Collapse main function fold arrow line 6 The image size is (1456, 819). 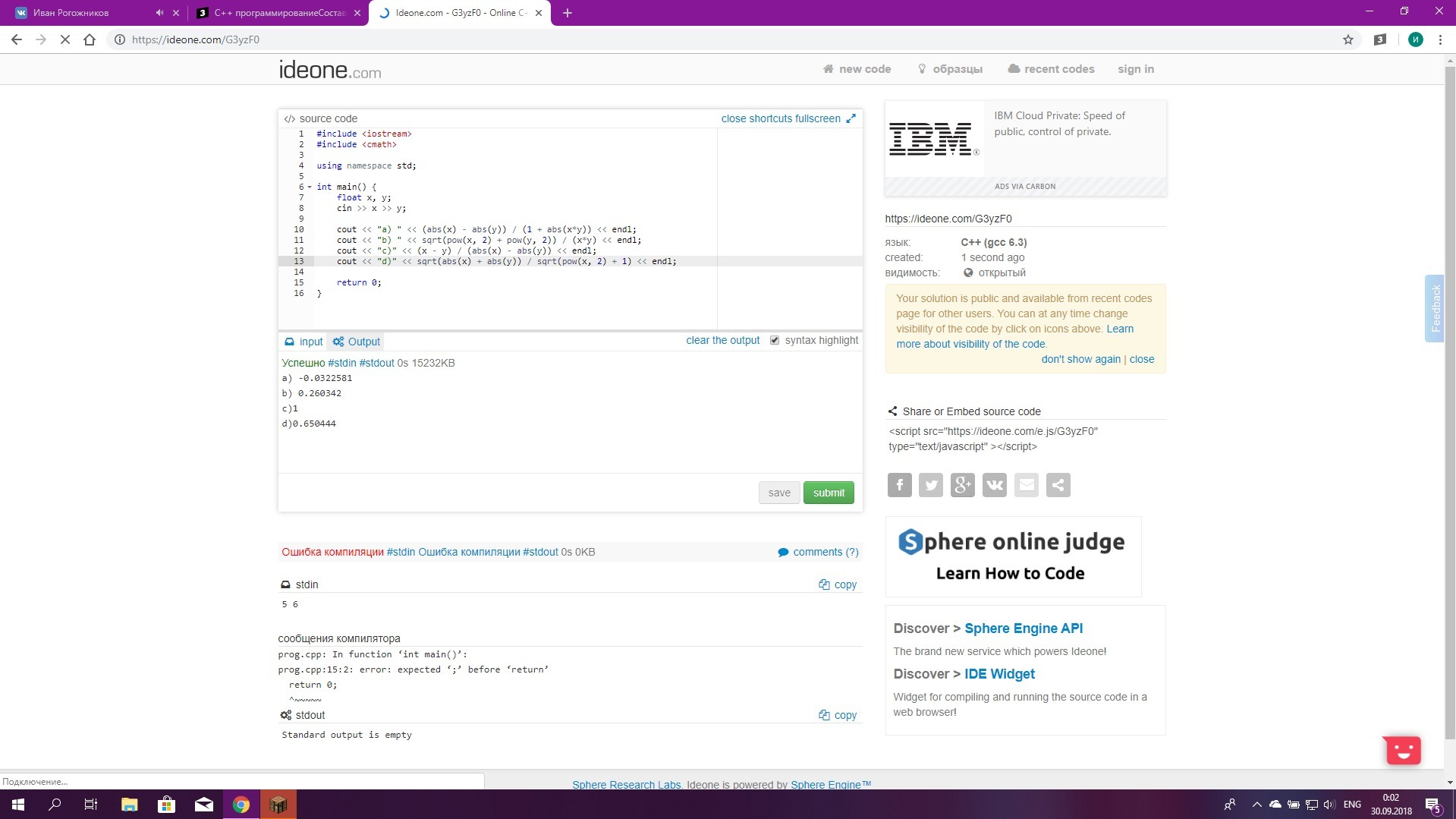310,187
